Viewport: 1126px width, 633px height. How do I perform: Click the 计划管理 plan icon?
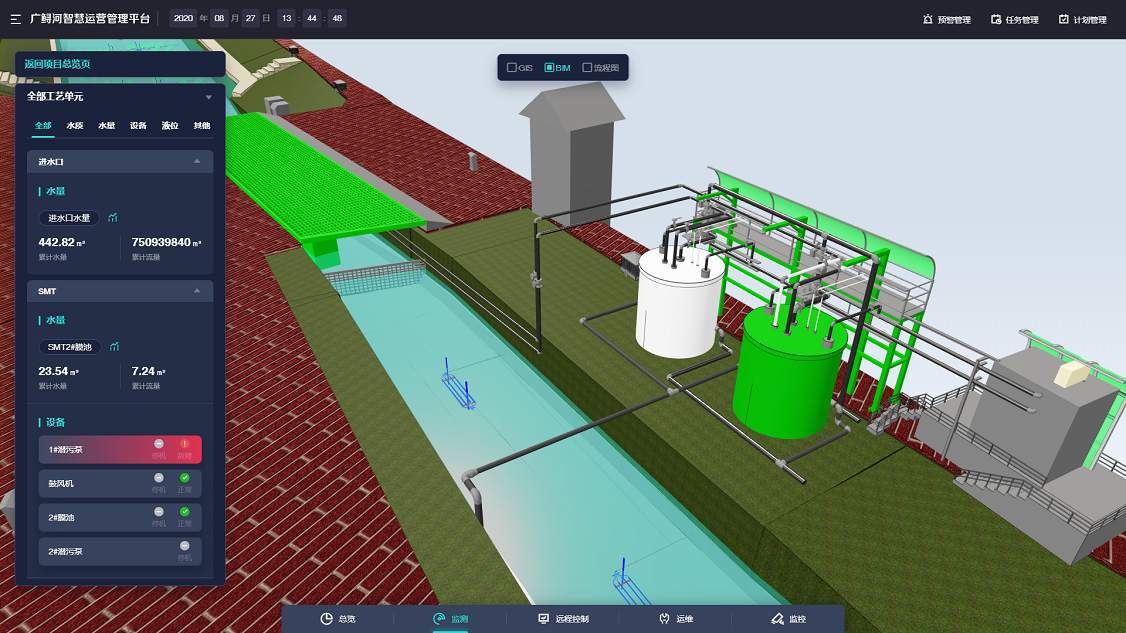[x=1064, y=19]
